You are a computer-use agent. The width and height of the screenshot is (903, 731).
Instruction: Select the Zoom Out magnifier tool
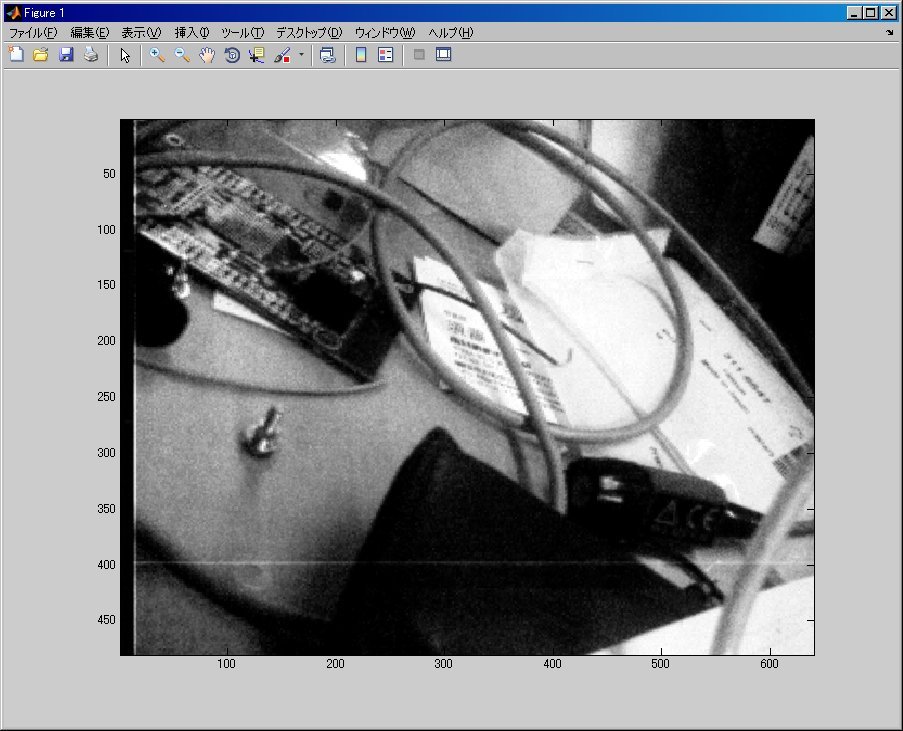(182, 55)
